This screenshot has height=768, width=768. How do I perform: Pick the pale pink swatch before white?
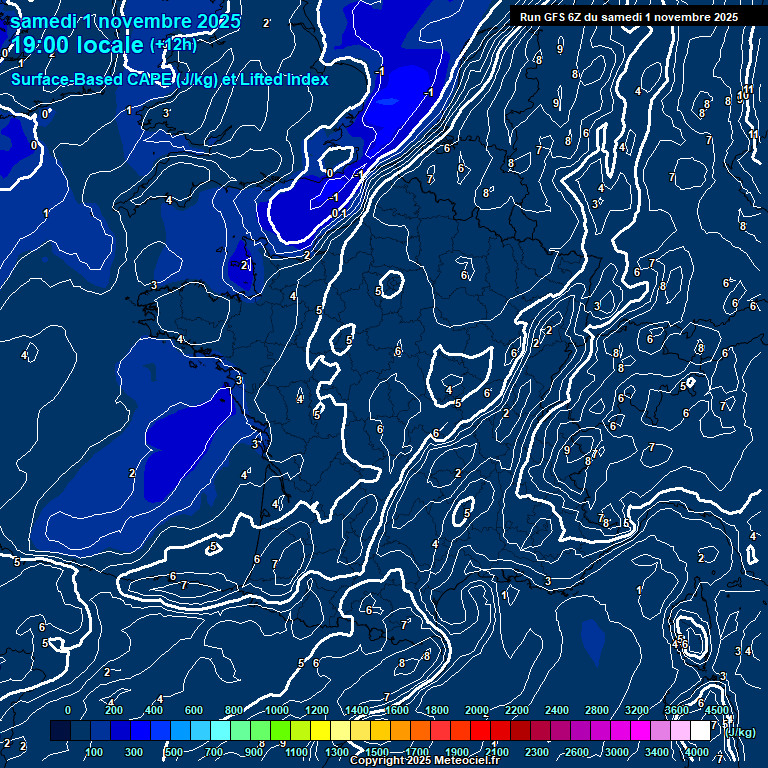pos(680,730)
